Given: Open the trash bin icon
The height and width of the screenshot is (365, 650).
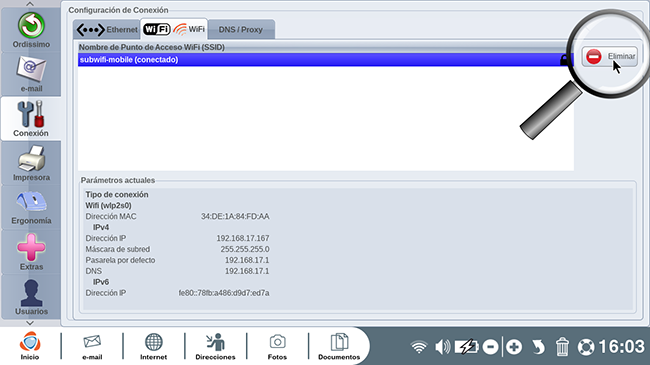Looking at the screenshot, I should (562, 347).
